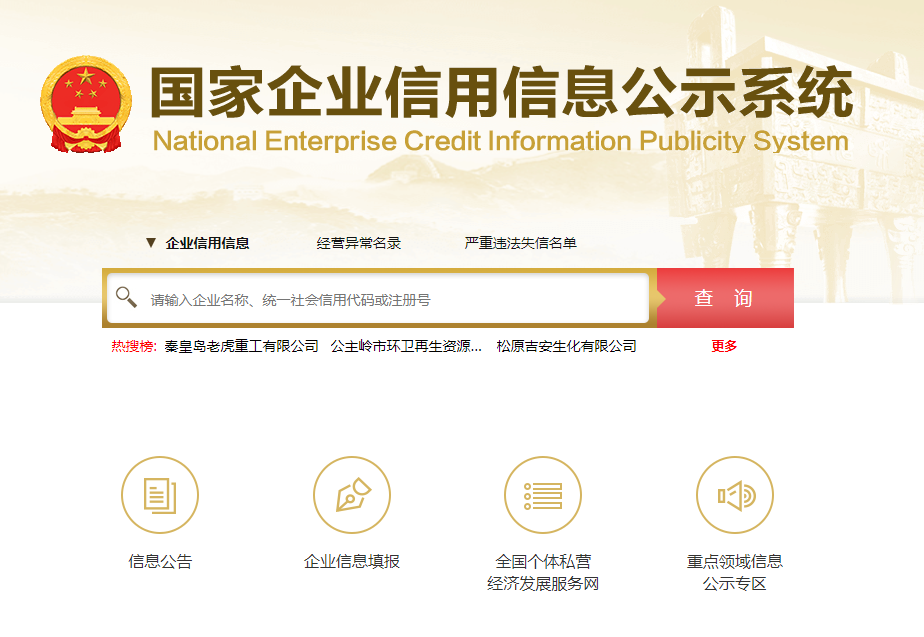Click the national emblem logo
The image size is (924, 637).
[x=86, y=104]
